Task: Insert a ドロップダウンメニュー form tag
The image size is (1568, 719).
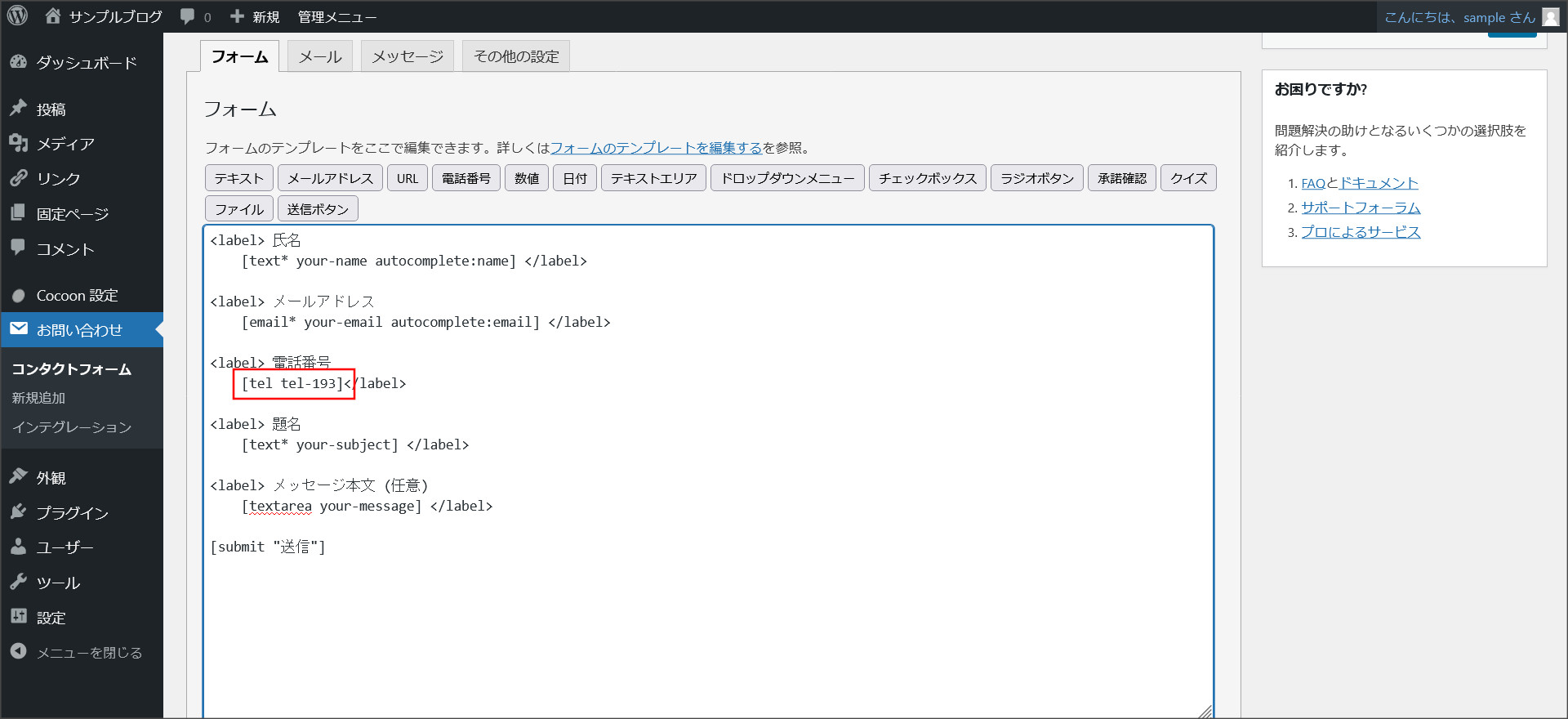Action: 787,178
